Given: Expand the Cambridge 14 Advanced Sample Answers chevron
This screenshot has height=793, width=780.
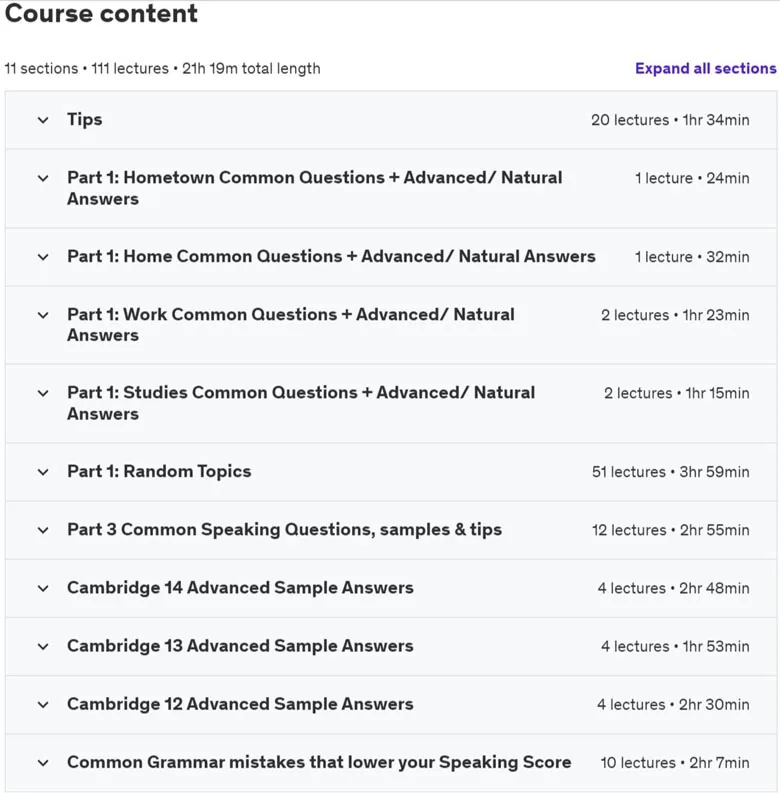Looking at the screenshot, I should click(x=43, y=588).
